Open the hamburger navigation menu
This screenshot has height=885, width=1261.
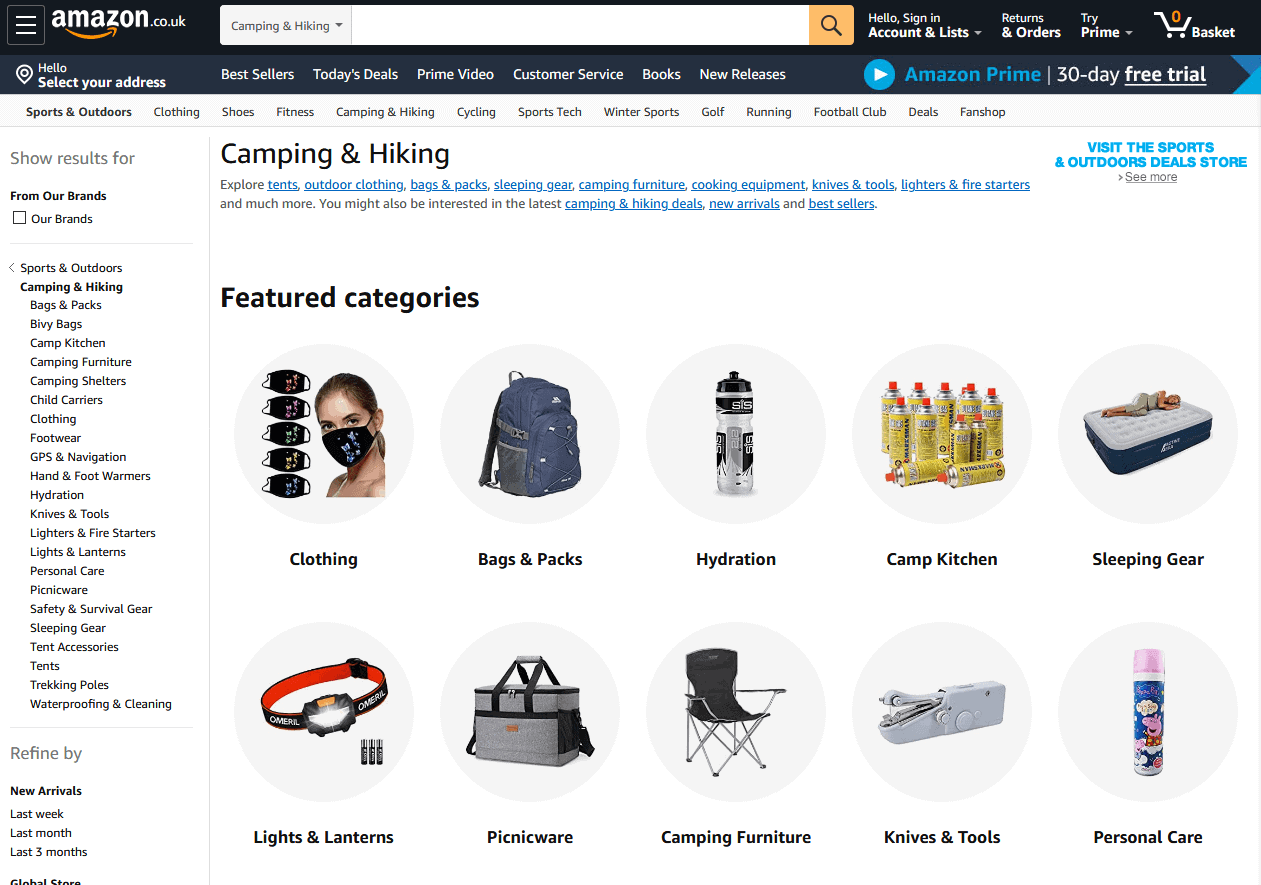click(x=26, y=25)
